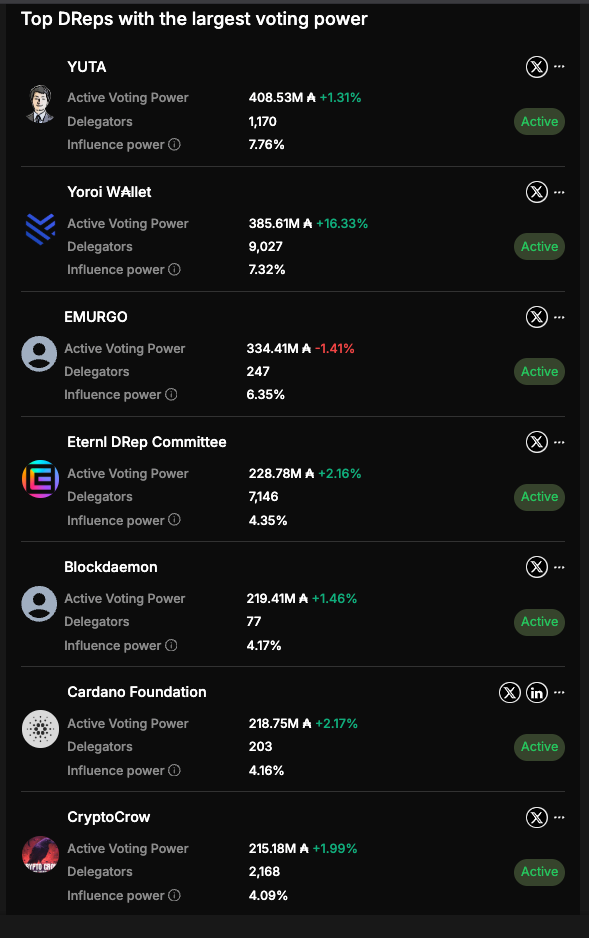Click the Active status badge for EMURGO
The width and height of the screenshot is (589, 938).
pyautogui.click(x=539, y=371)
